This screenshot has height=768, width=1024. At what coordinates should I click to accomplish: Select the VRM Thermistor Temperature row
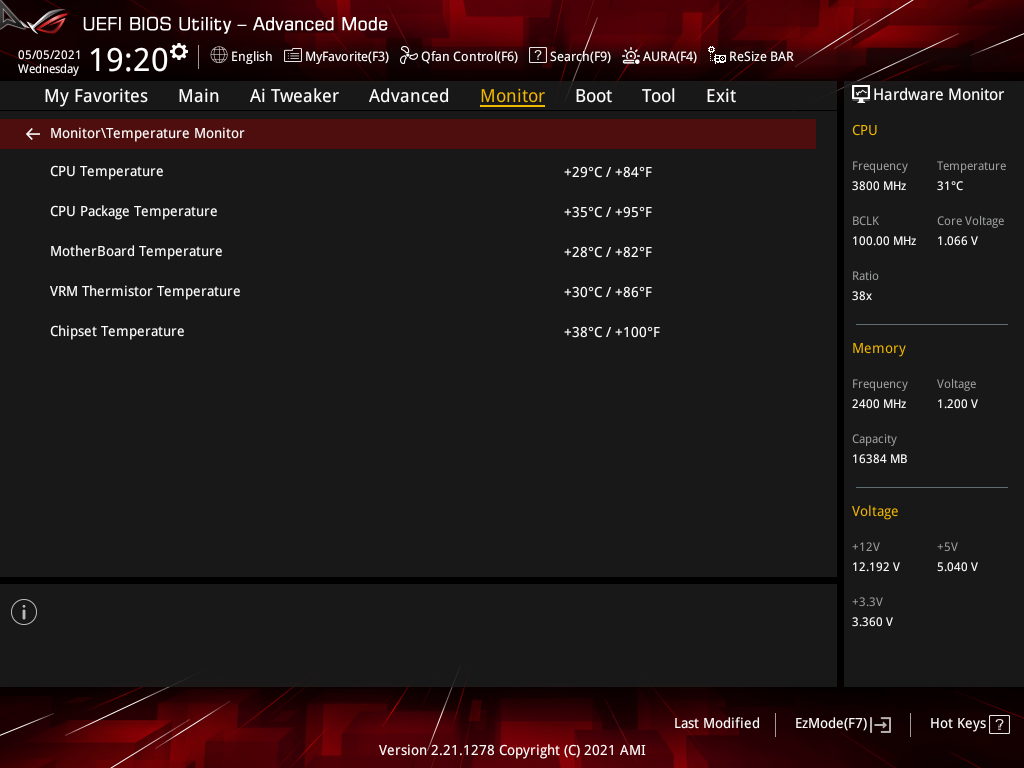408,291
